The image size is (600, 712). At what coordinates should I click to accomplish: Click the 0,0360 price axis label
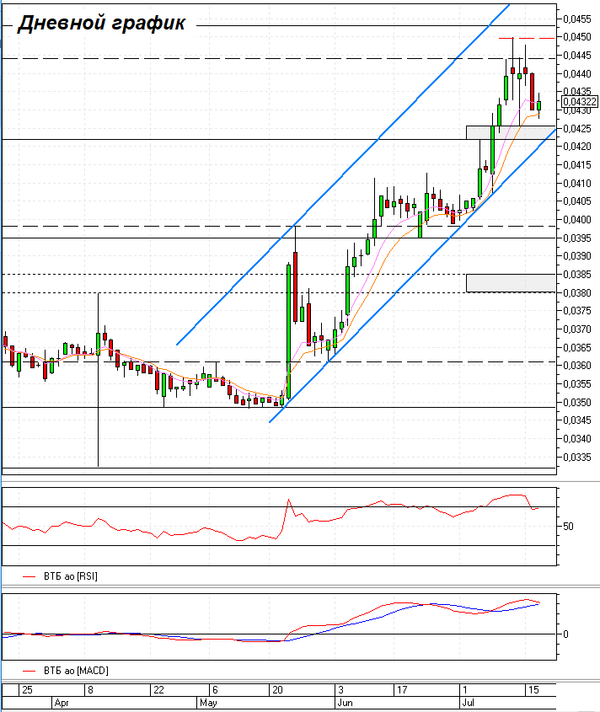tap(577, 366)
